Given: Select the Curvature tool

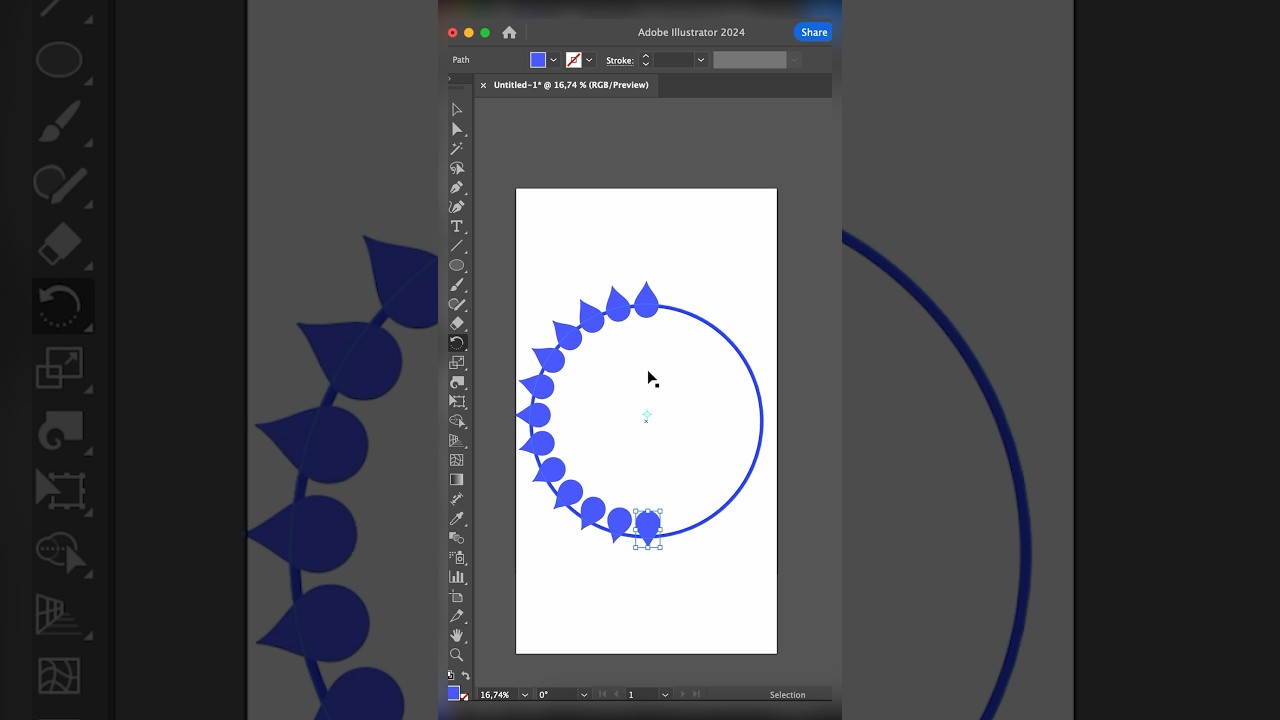Looking at the screenshot, I should pos(457,207).
